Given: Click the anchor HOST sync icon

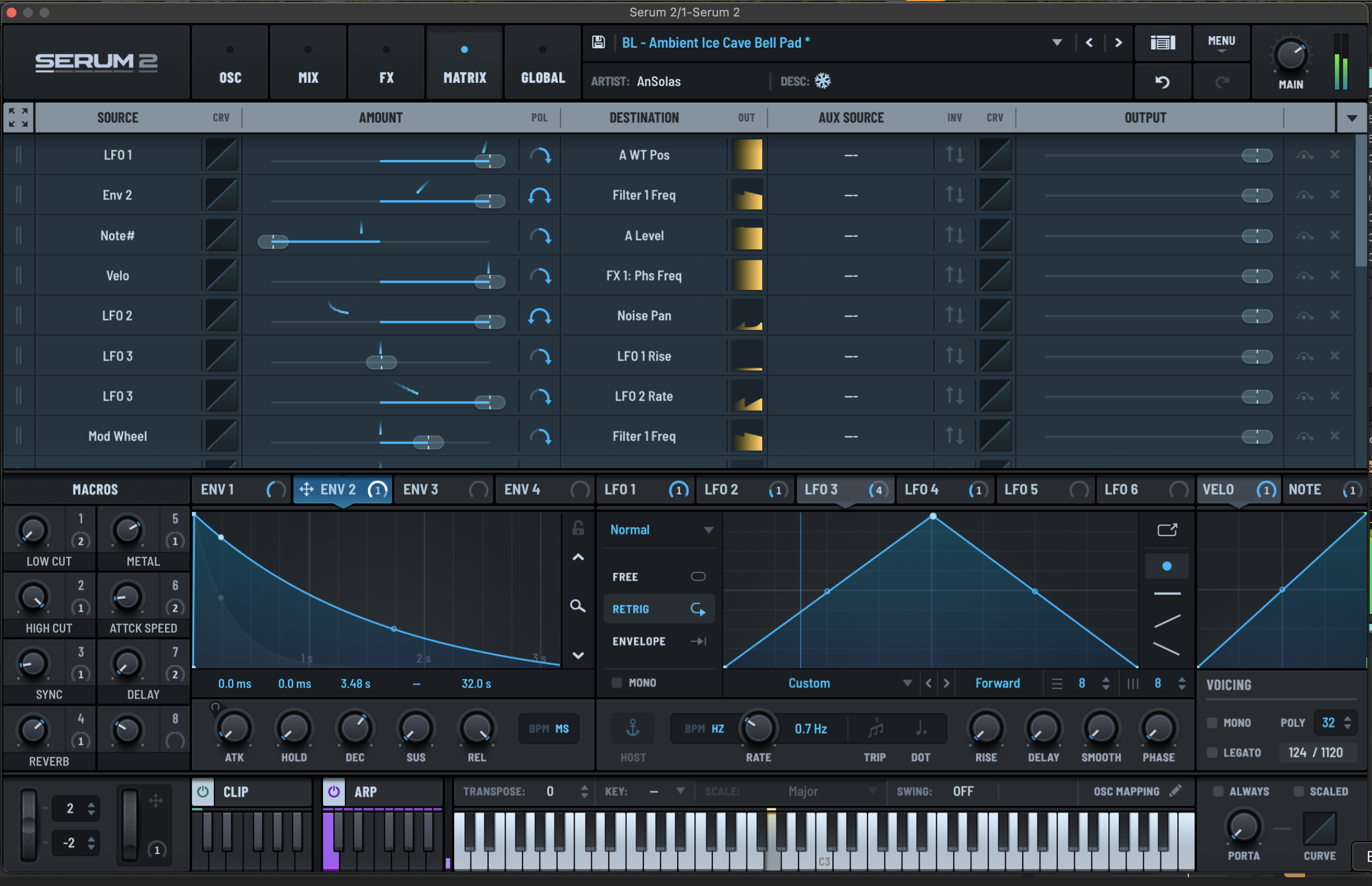Looking at the screenshot, I should click(632, 728).
